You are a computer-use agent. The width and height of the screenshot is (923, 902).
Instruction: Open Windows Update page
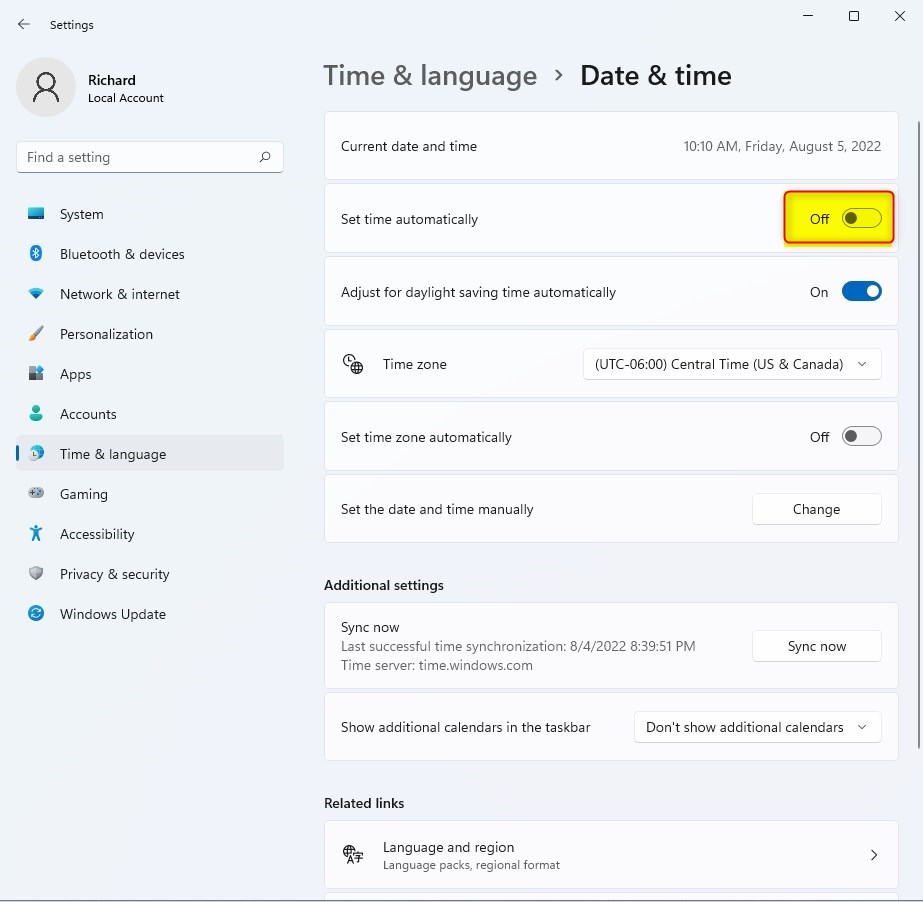coord(150,614)
